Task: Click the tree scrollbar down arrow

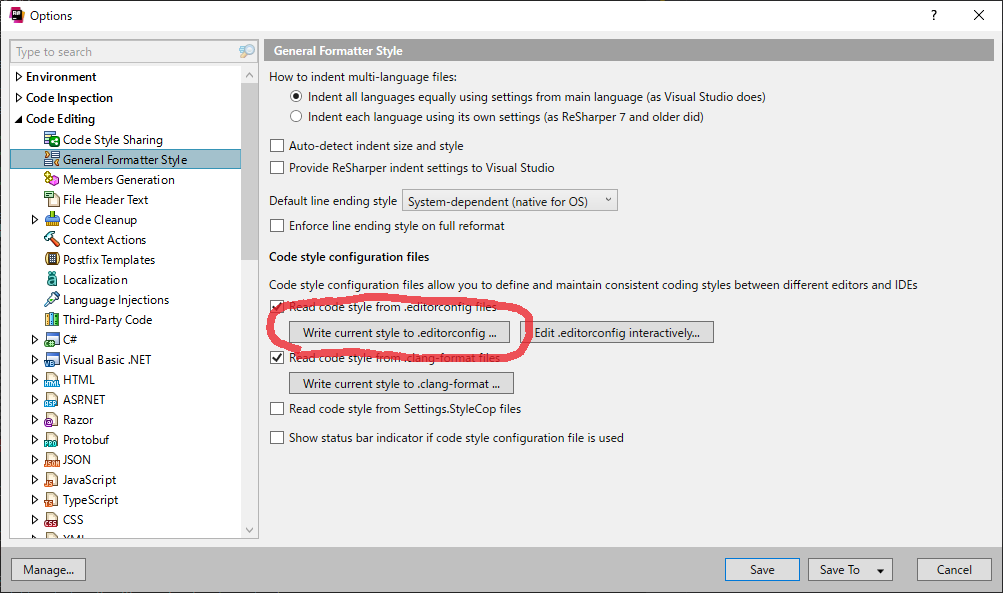Action: [249, 530]
